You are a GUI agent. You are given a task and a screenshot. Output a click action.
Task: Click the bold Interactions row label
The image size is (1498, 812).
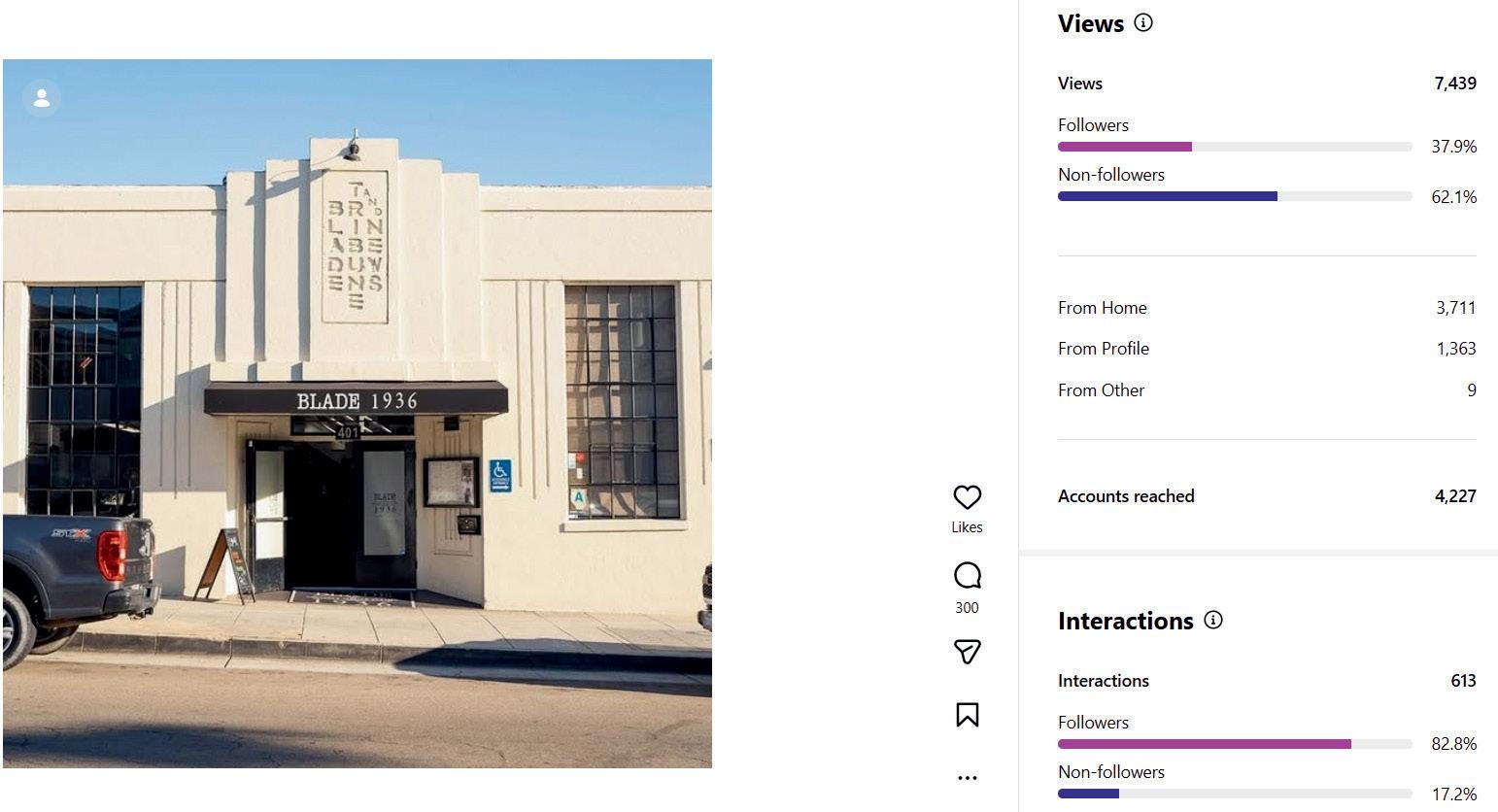point(1104,681)
